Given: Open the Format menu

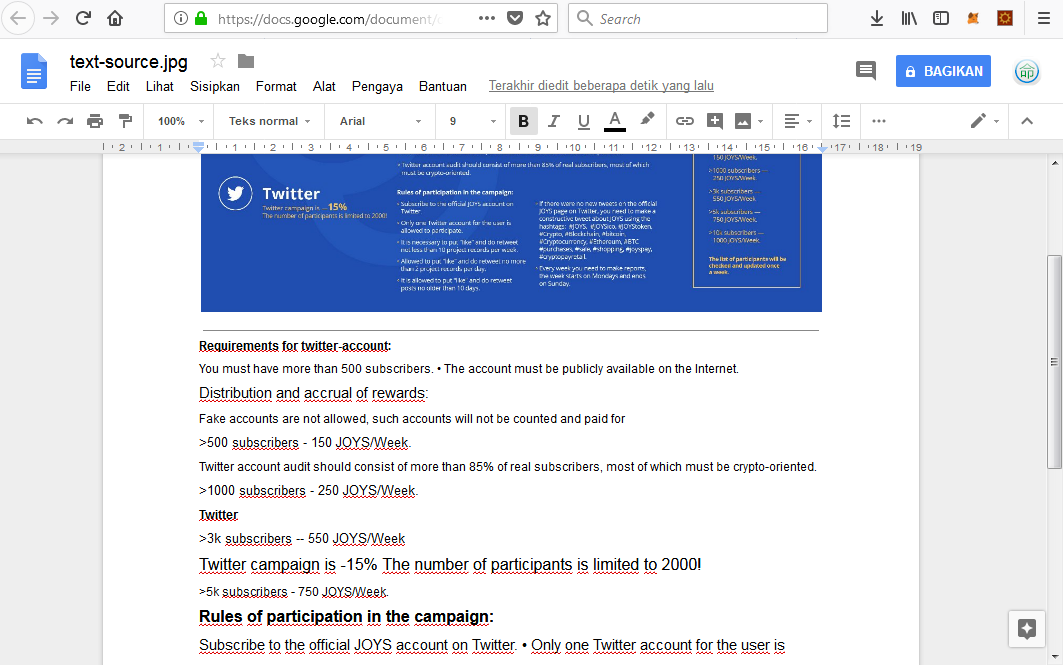Looking at the screenshot, I should (276, 86).
